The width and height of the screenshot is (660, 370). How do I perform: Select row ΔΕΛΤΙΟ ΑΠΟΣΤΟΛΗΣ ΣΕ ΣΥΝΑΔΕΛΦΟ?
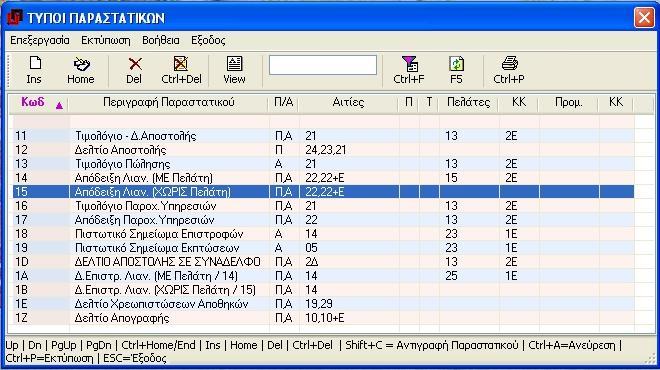point(323,261)
